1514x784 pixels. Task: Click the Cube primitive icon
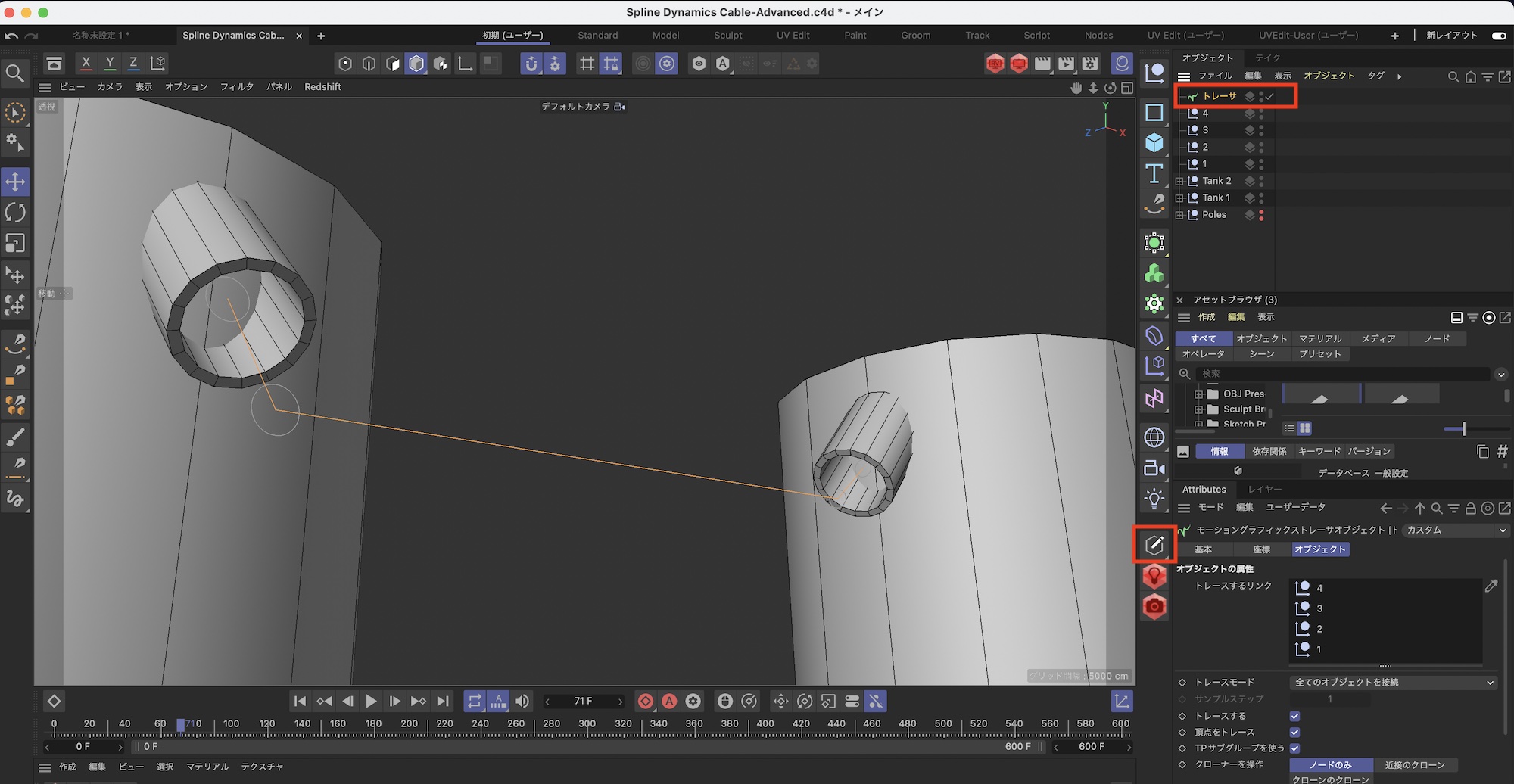pyautogui.click(x=1154, y=143)
